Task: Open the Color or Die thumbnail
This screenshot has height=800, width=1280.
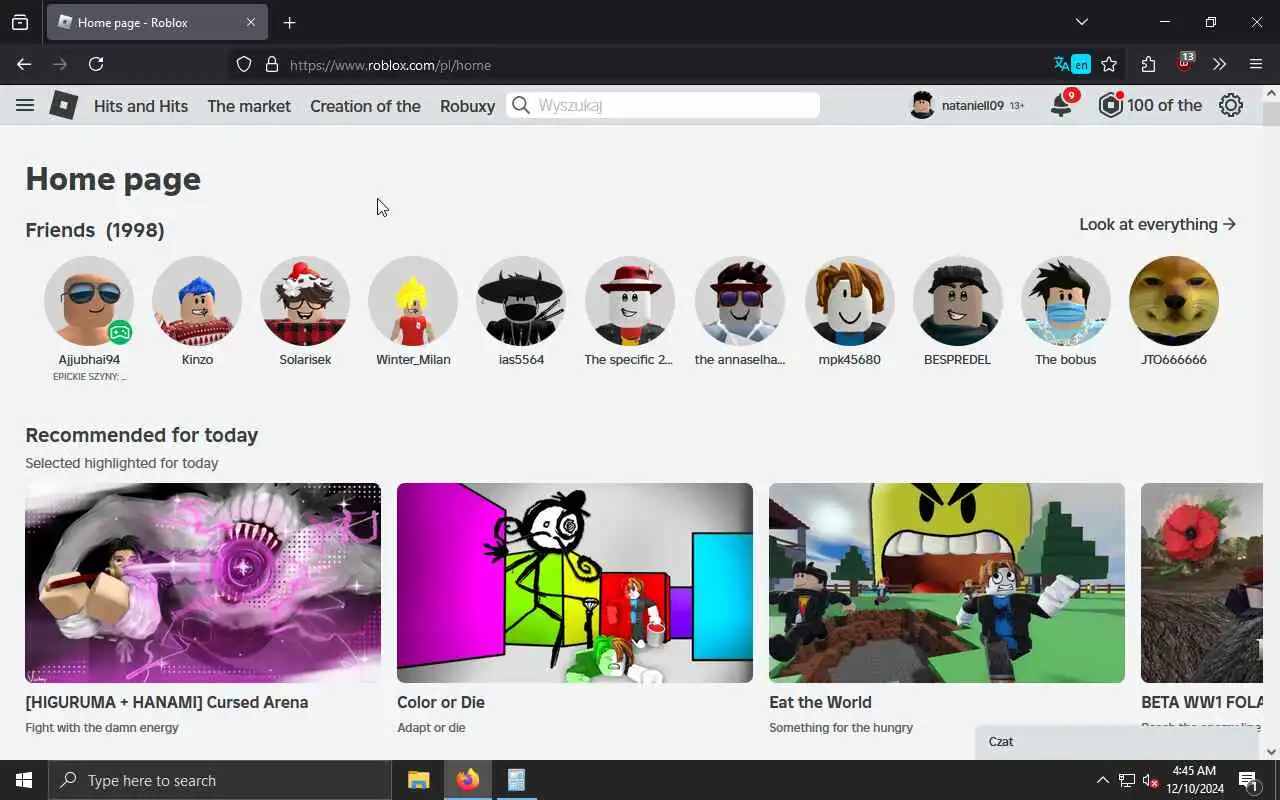Action: pos(575,583)
